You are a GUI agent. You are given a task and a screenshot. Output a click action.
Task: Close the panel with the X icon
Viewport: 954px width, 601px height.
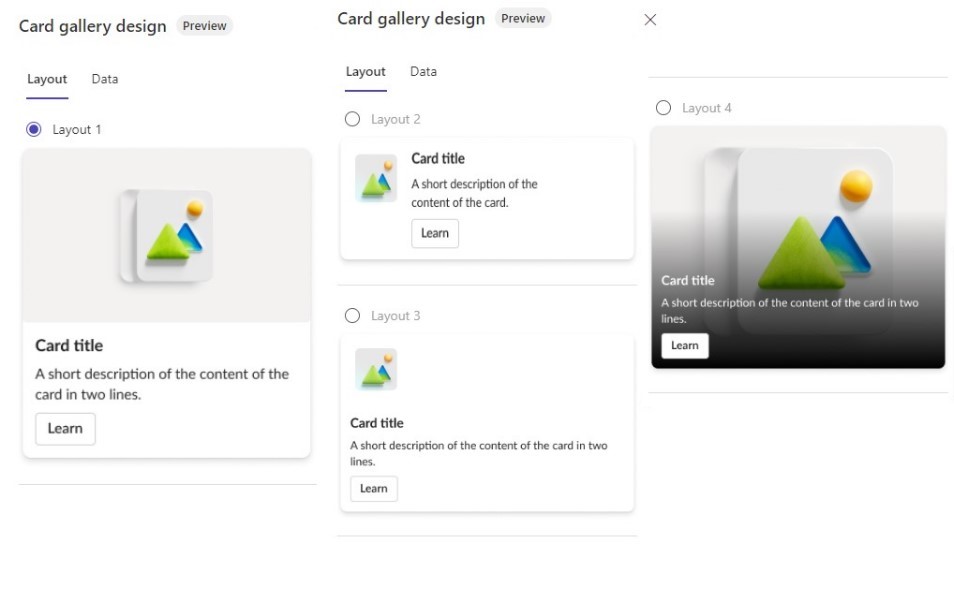[650, 20]
